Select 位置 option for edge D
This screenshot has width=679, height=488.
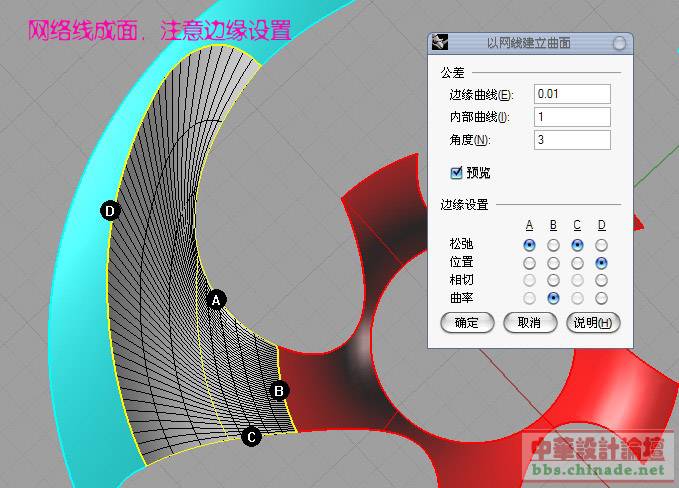[601, 263]
